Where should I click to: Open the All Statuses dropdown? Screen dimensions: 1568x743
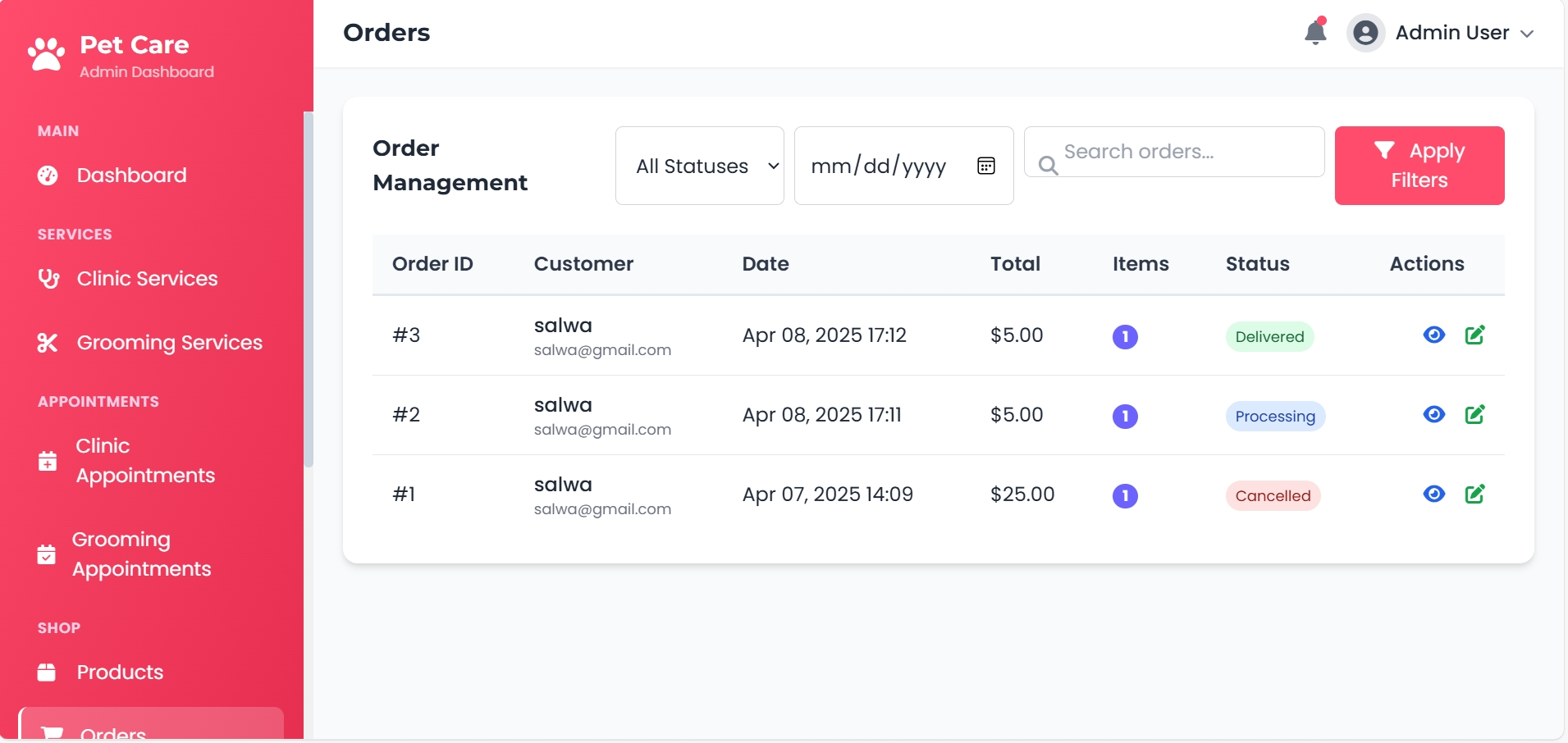(699, 166)
